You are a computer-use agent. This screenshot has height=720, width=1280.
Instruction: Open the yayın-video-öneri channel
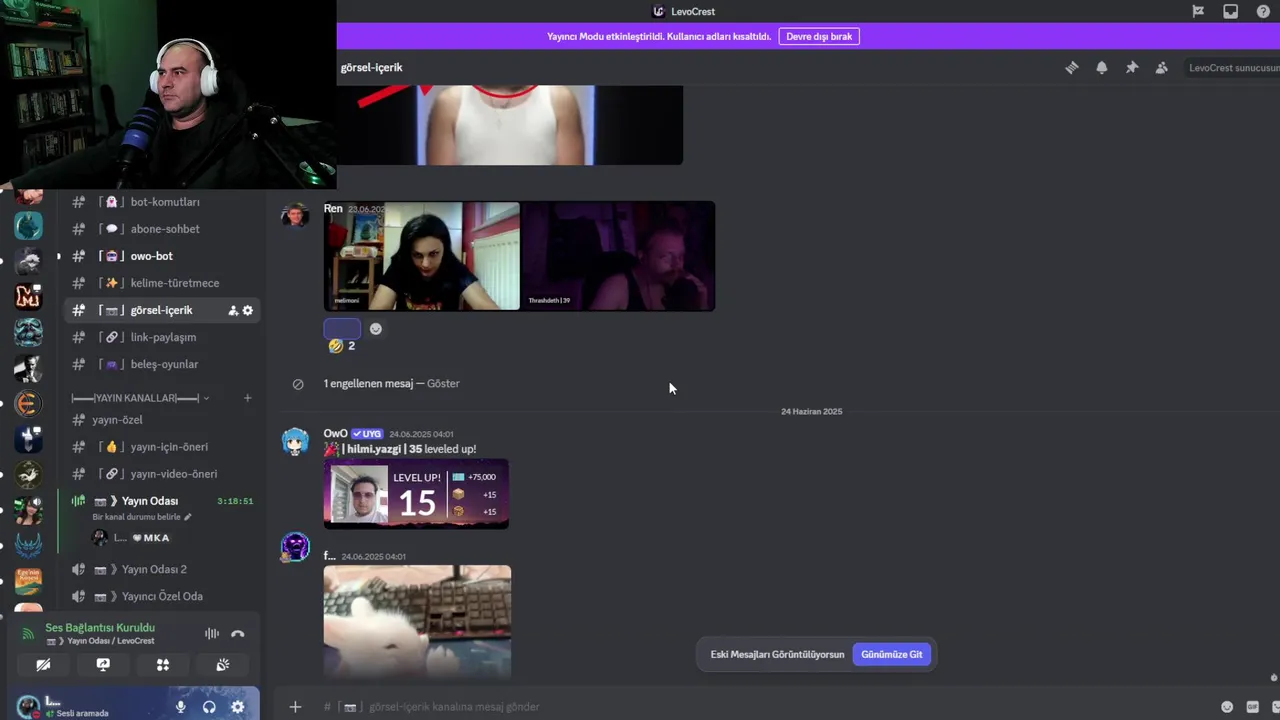164,474
